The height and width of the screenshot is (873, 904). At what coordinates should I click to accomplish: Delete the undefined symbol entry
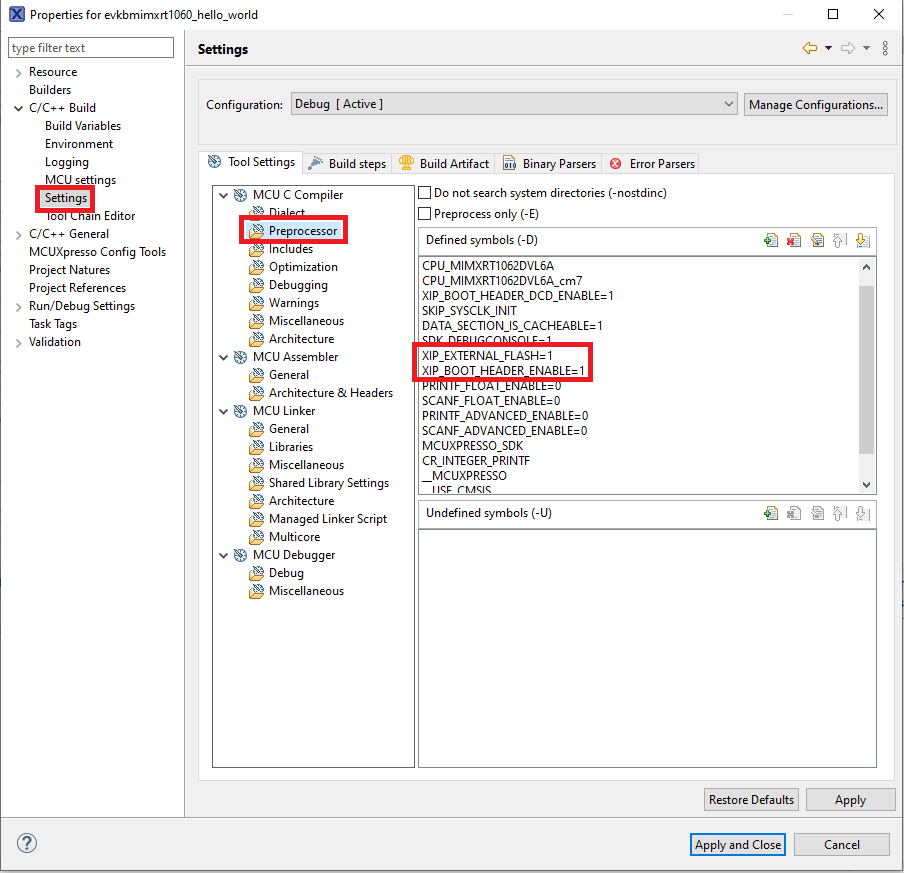tap(794, 513)
